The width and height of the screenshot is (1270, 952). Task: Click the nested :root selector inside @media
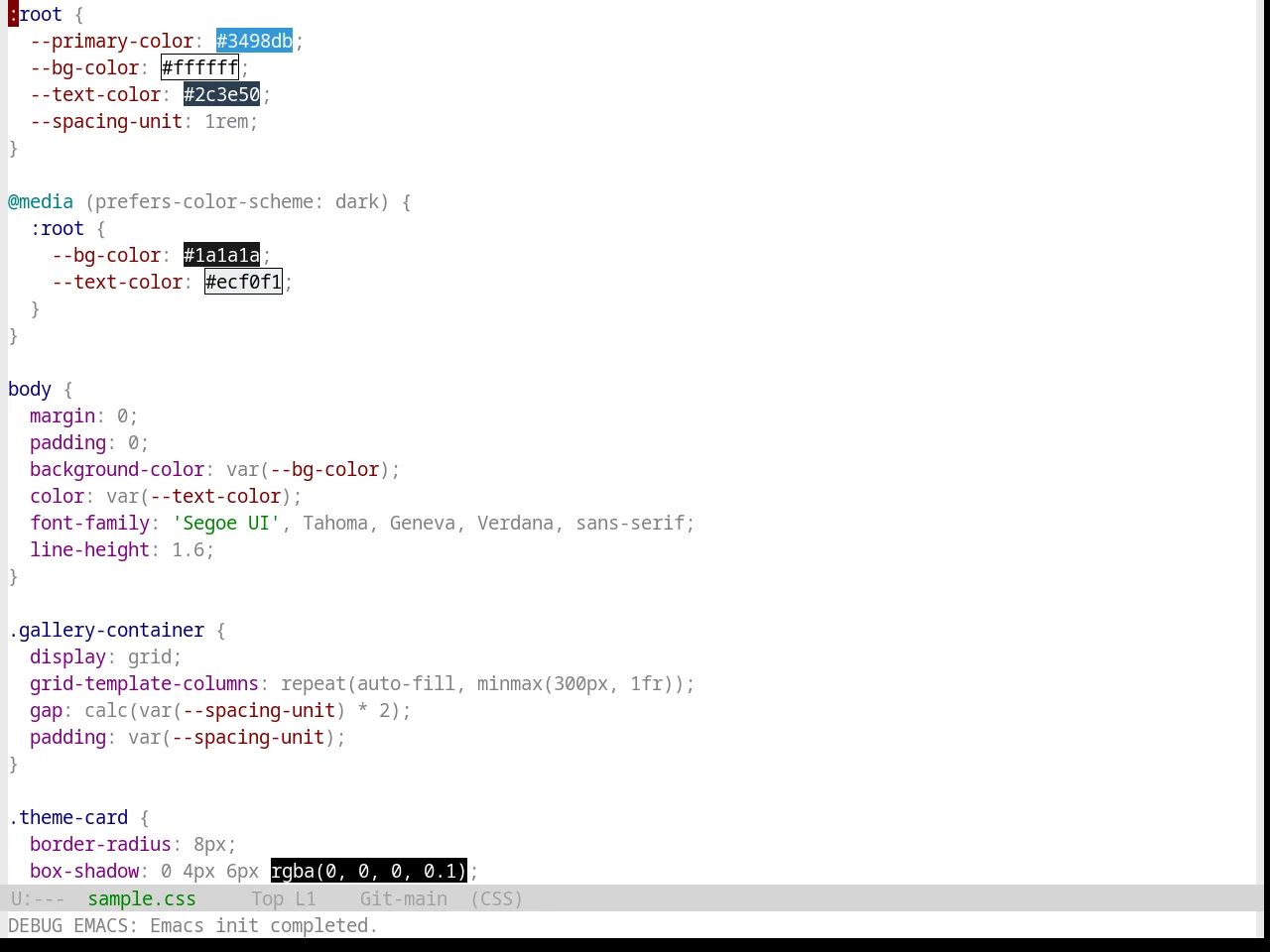coord(57,228)
